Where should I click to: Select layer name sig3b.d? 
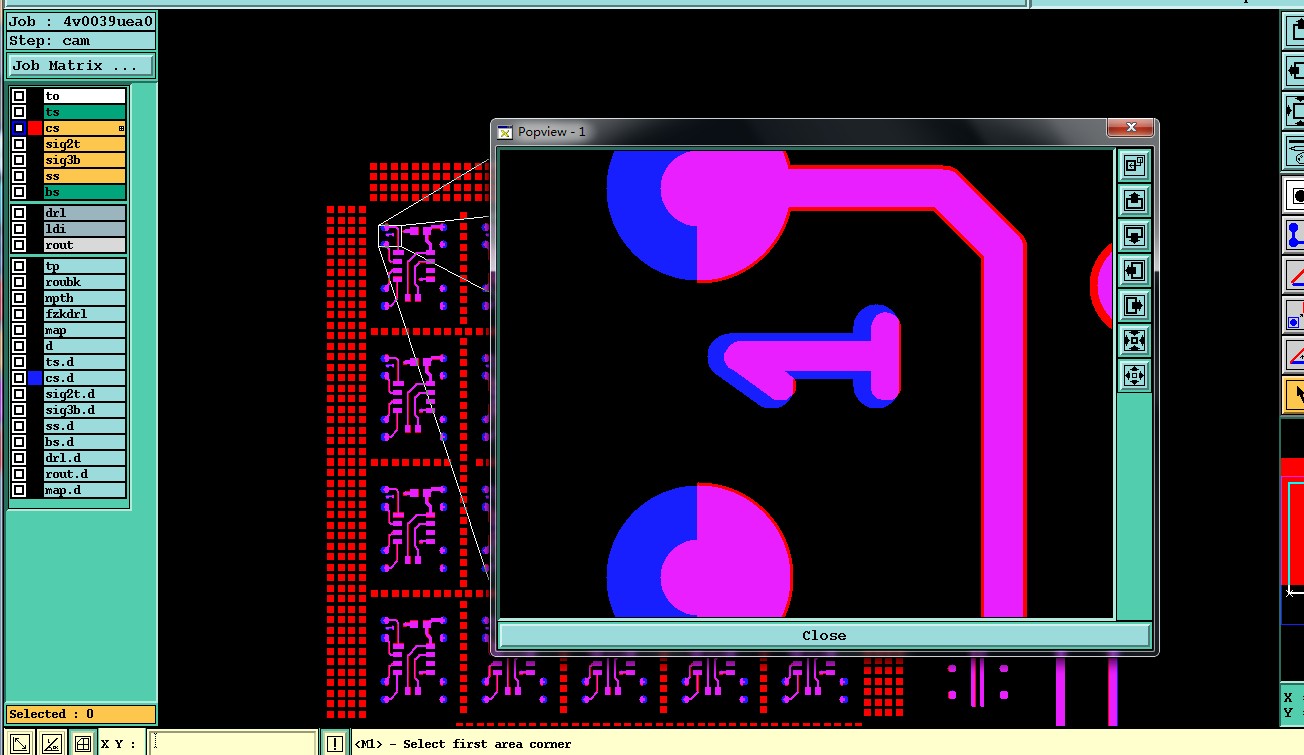click(x=85, y=410)
